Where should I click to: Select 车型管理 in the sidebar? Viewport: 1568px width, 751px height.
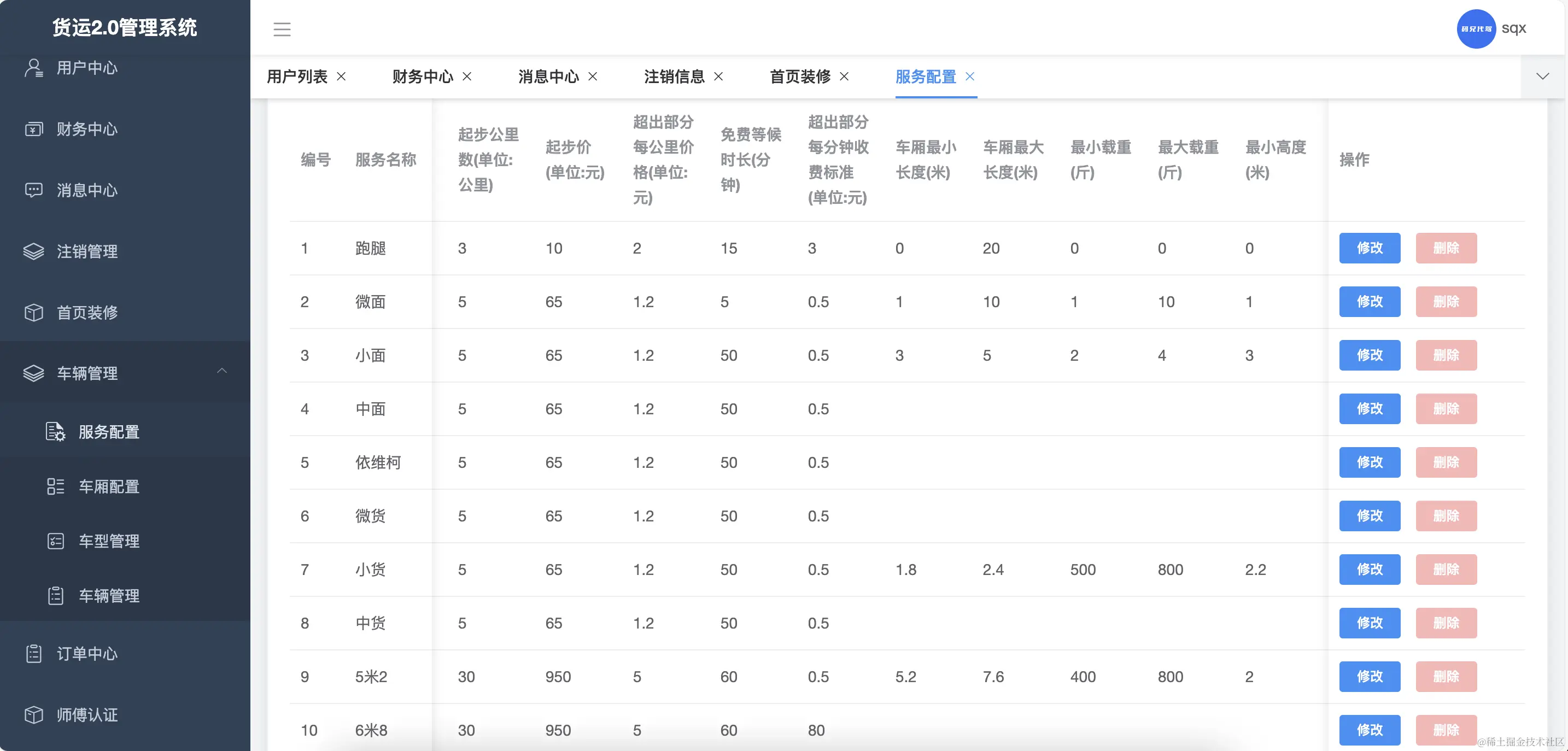pyautogui.click(x=108, y=541)
